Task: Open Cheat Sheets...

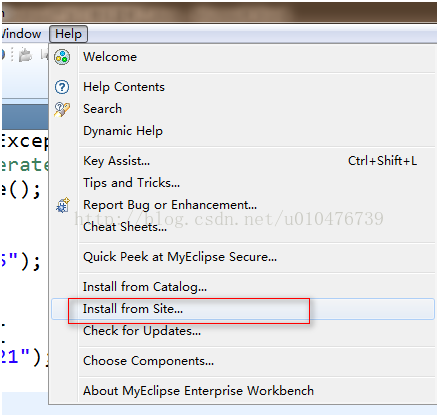Action: (243, 227)
